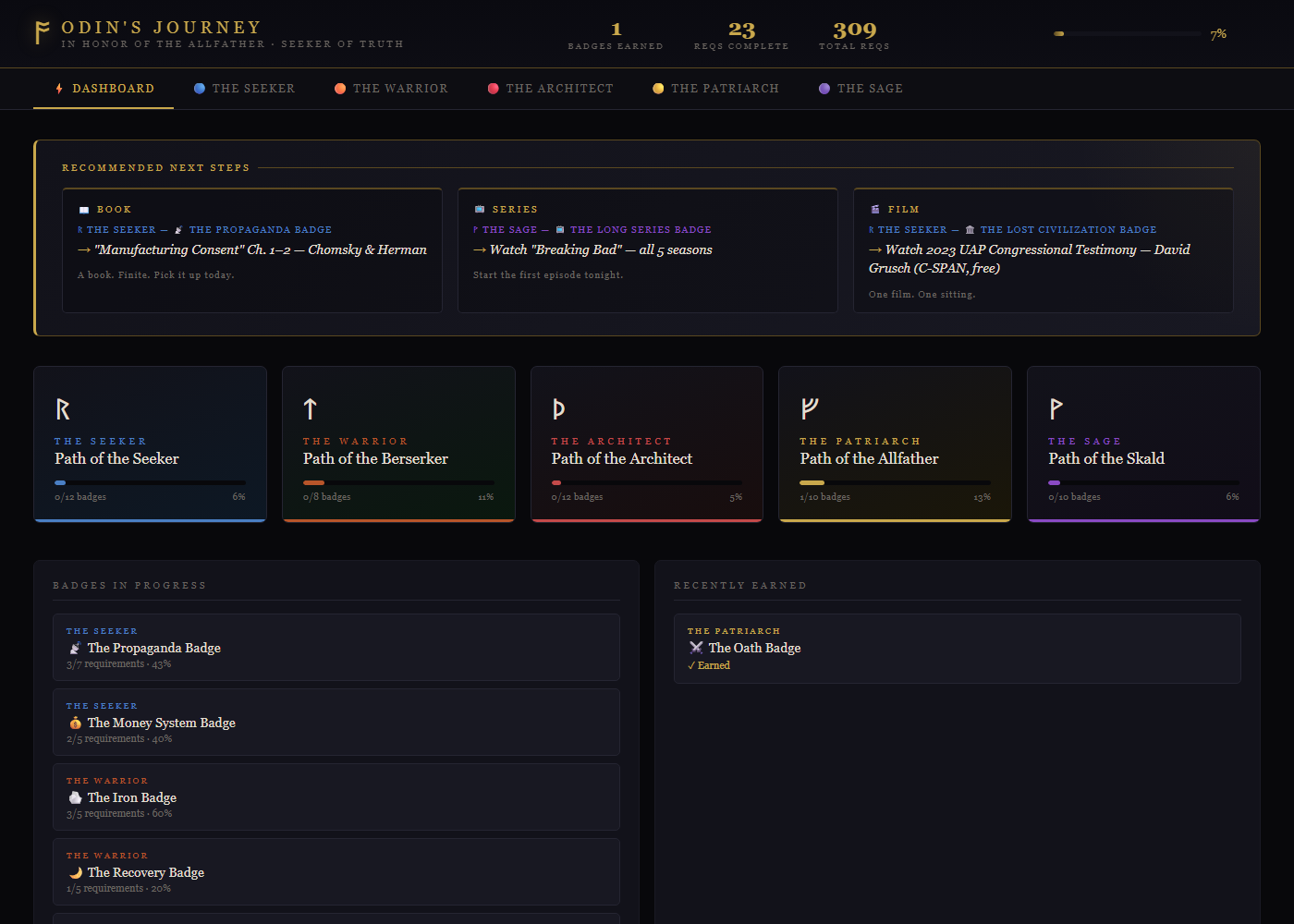Click the Odin's Journey rune logo
1294x924 pixels.
[42, 33]
